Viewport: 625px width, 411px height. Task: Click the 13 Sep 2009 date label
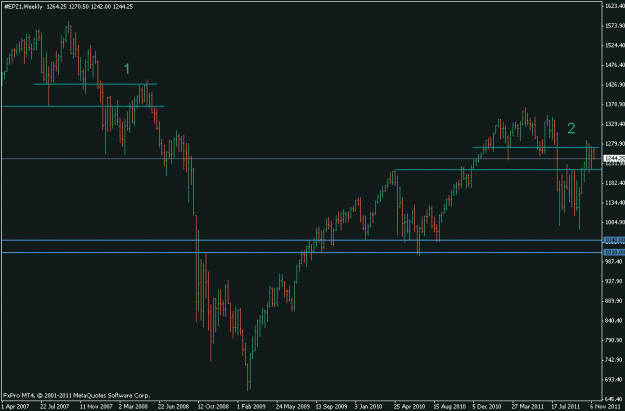(332, 407)
